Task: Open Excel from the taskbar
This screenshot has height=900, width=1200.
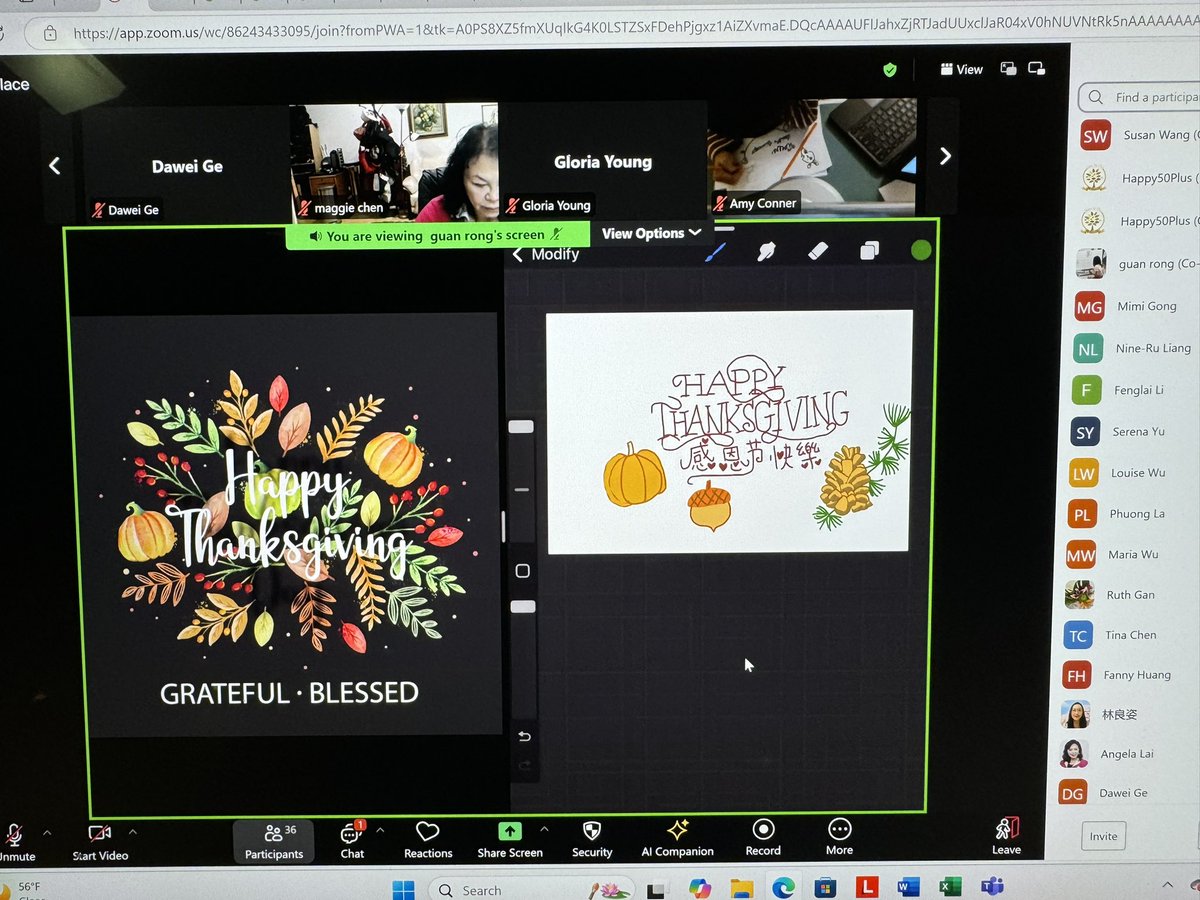Action: (x=950, y=887)
